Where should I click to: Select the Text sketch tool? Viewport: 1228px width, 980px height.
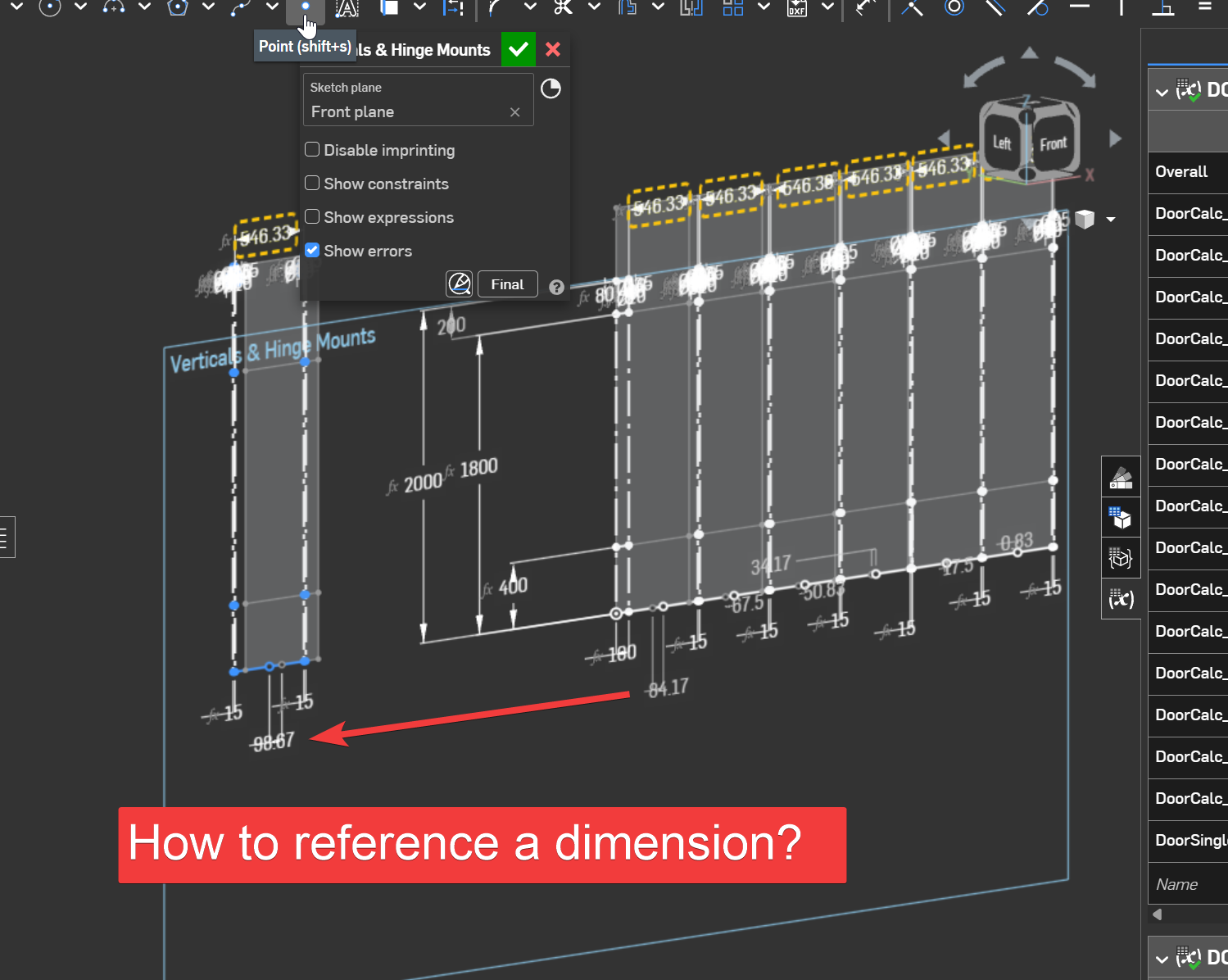coord(347,8)
